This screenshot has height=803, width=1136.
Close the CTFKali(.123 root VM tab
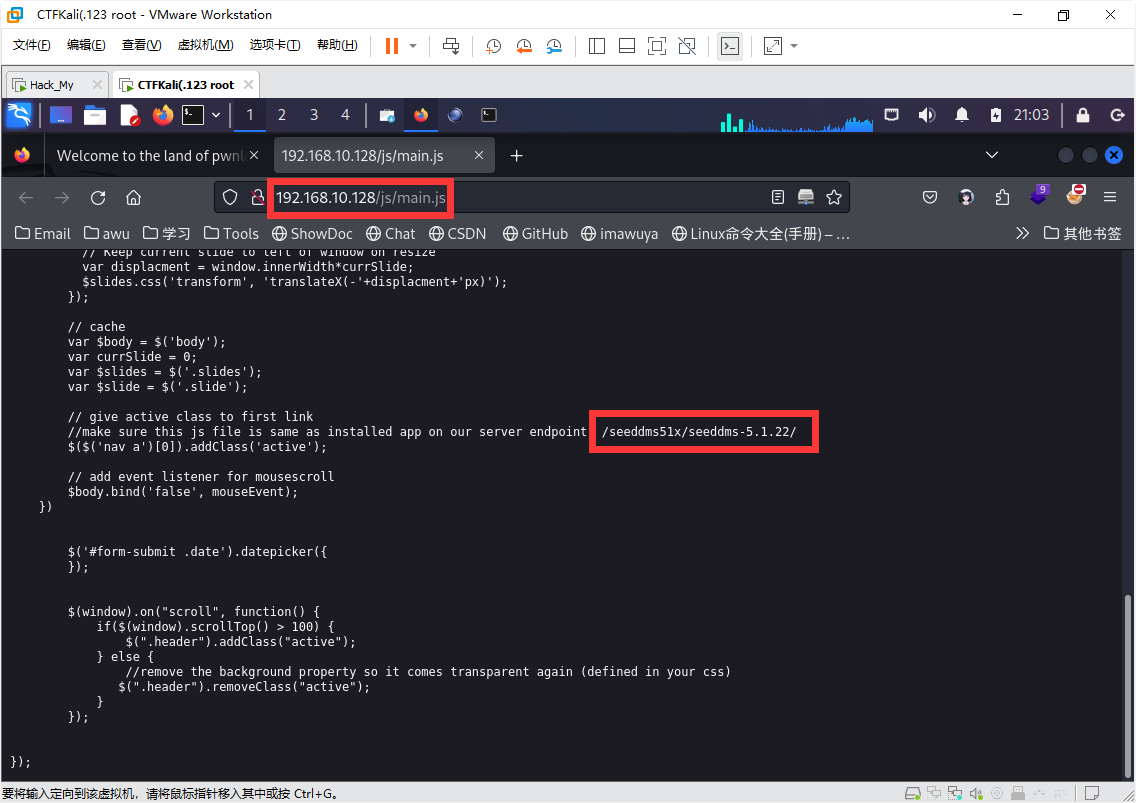pos(248,85)
